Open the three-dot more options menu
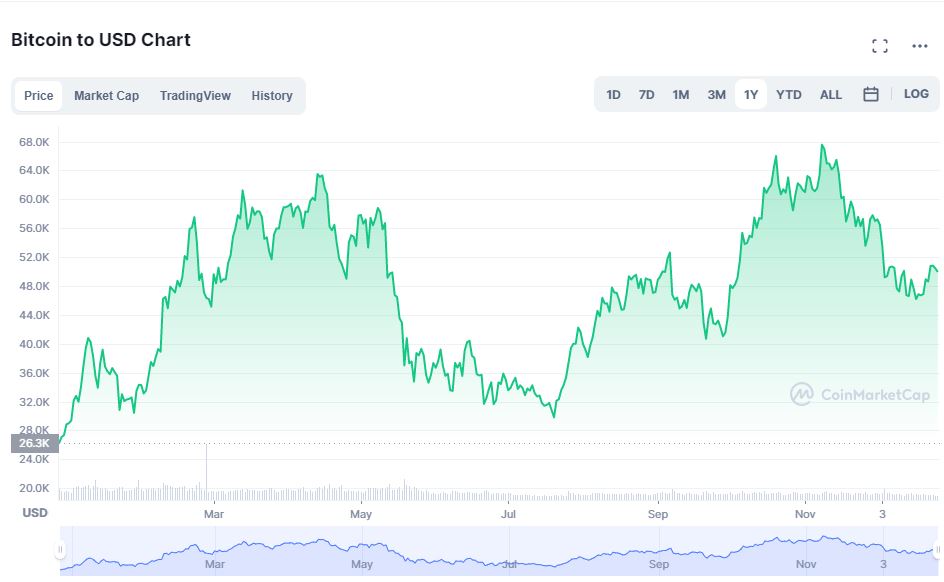This screenshot has width=944, height=582. 919,46
